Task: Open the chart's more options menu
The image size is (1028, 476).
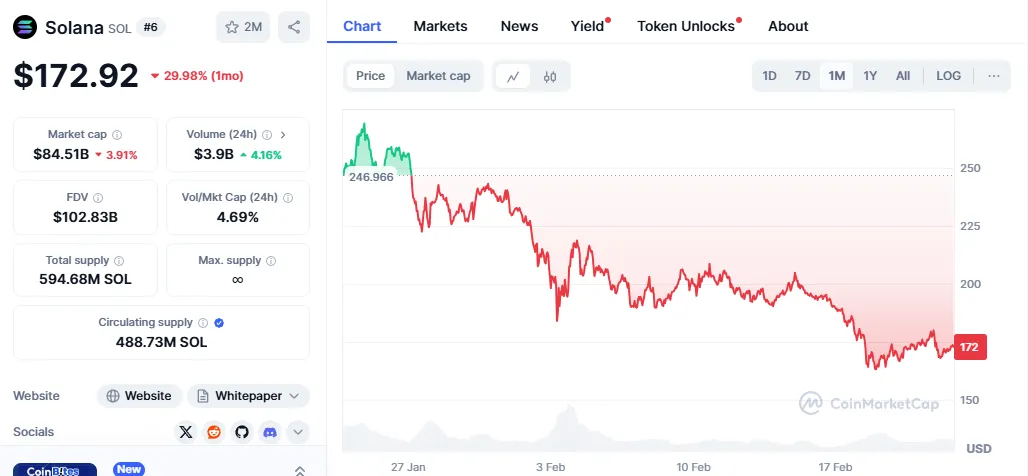Action: coord(993,76)
